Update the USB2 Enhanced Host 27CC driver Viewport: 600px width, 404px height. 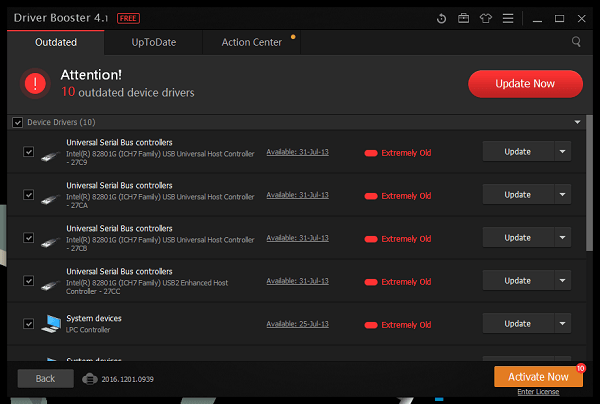pos(518,280)
